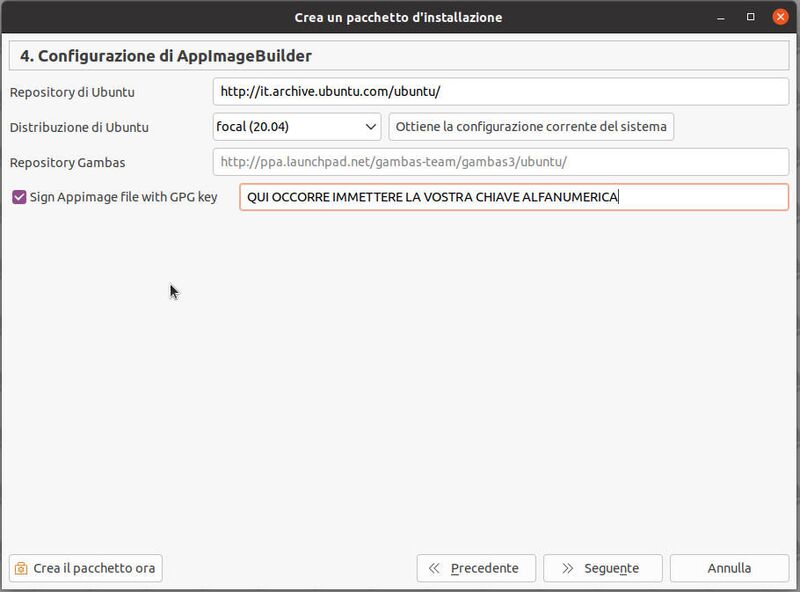Click the 4. Configurazione di AppImageBuilder heading
The width and height of the screenshot is (800, 592).
click(x=166, y=56)
